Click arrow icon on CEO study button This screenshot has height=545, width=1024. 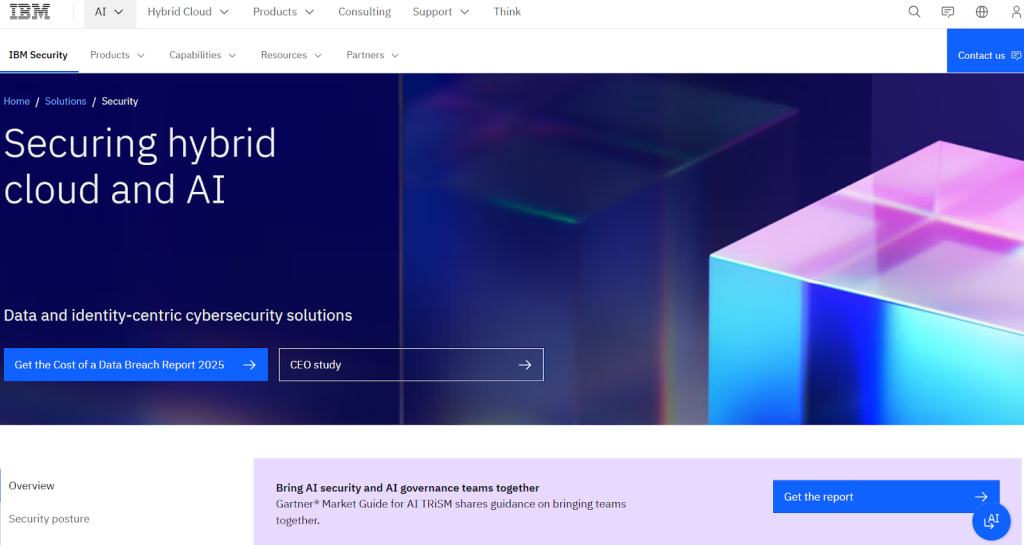click(x=525, y=365)
